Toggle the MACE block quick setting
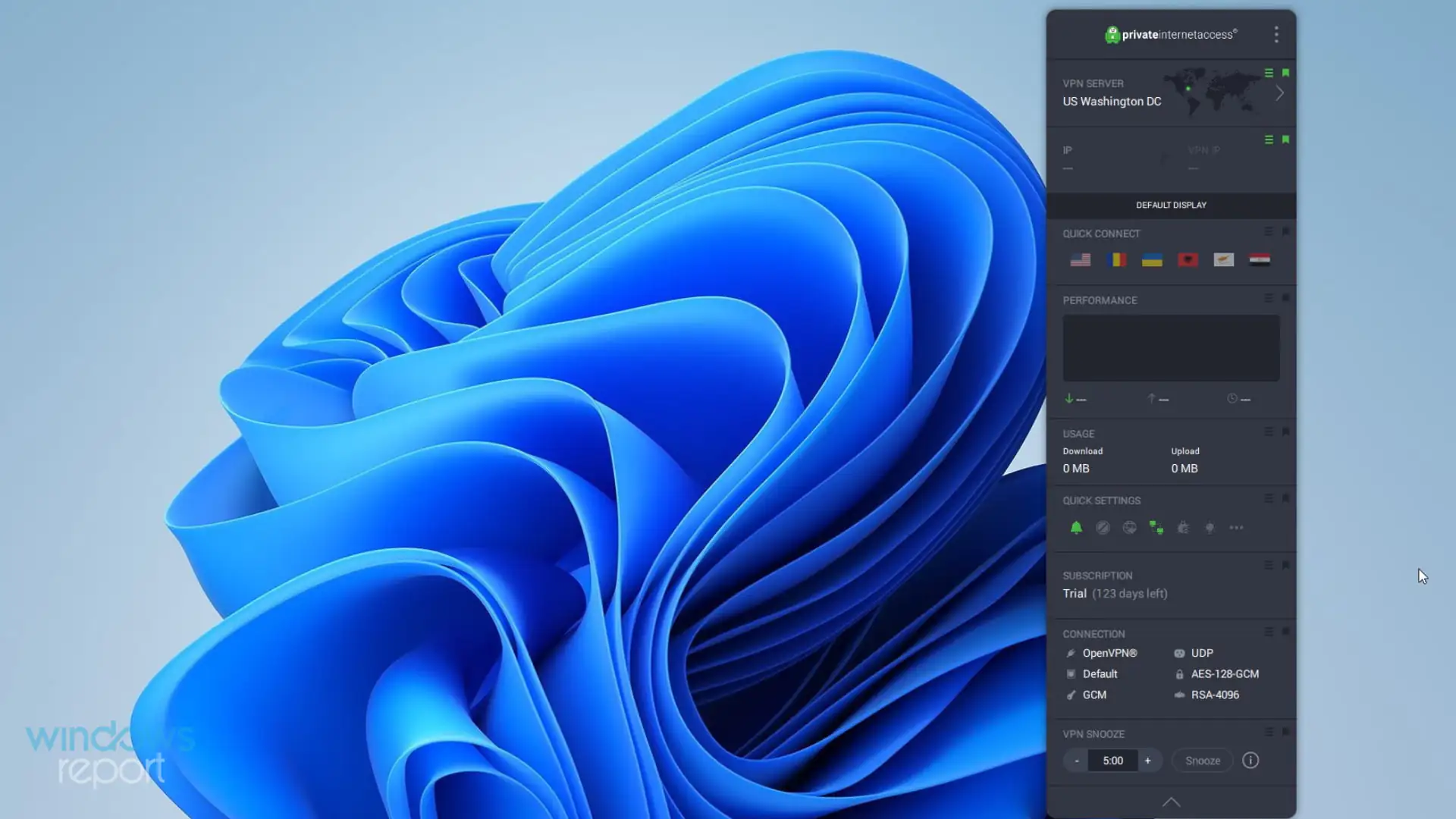 tap(1103, 528)
